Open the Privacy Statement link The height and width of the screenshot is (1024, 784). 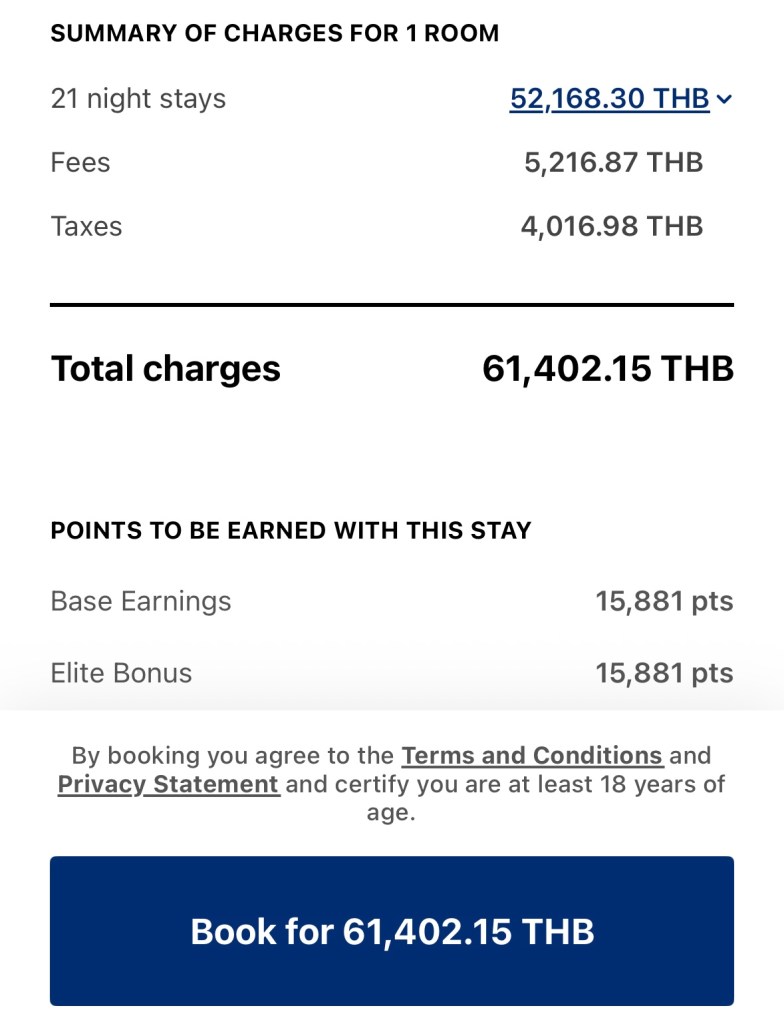tap(168, 784)
